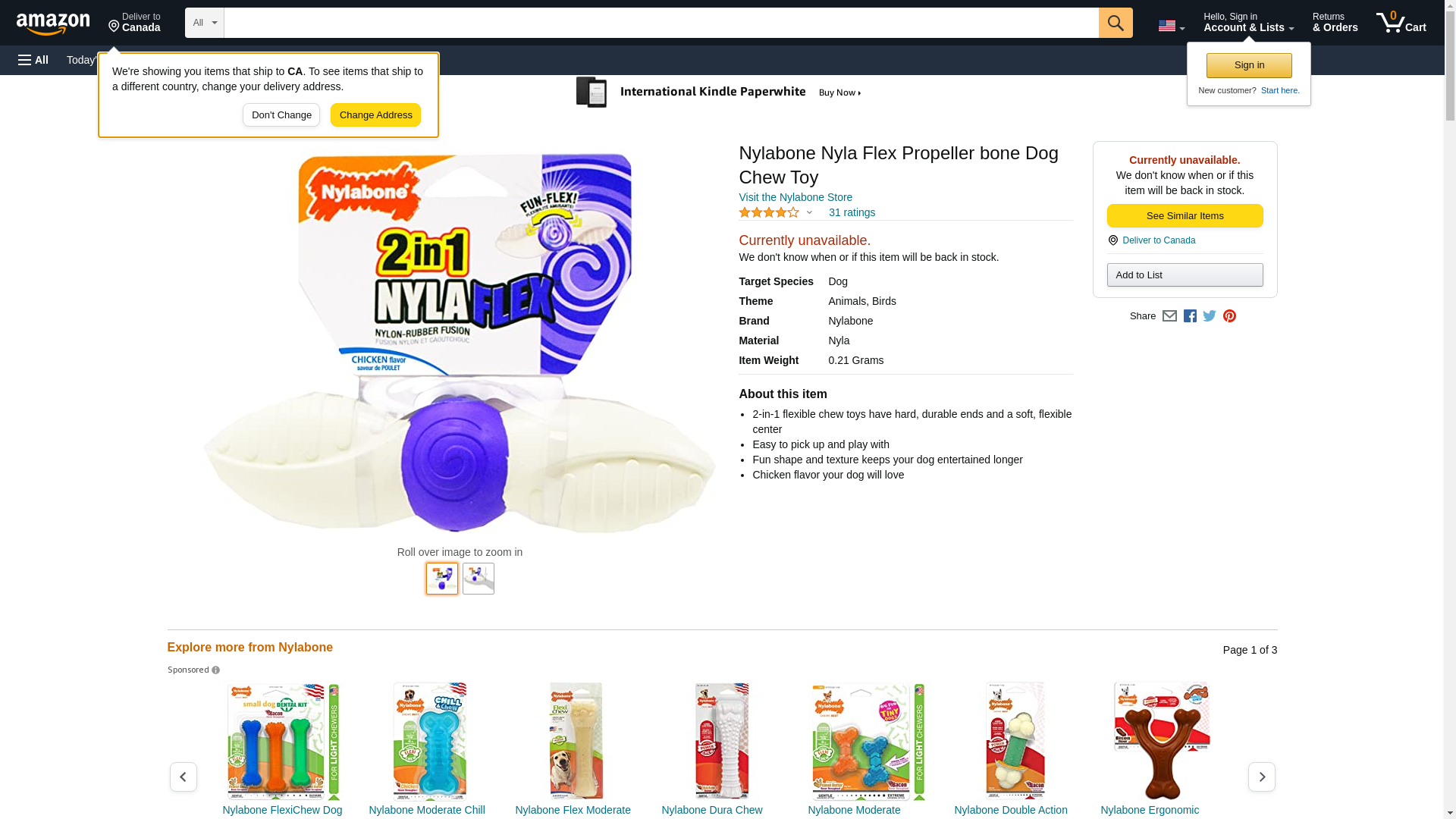The width and height of the screenshot is (1456, 819).
Task: Share product on Pinterest
Action: tap(1229, 316)
